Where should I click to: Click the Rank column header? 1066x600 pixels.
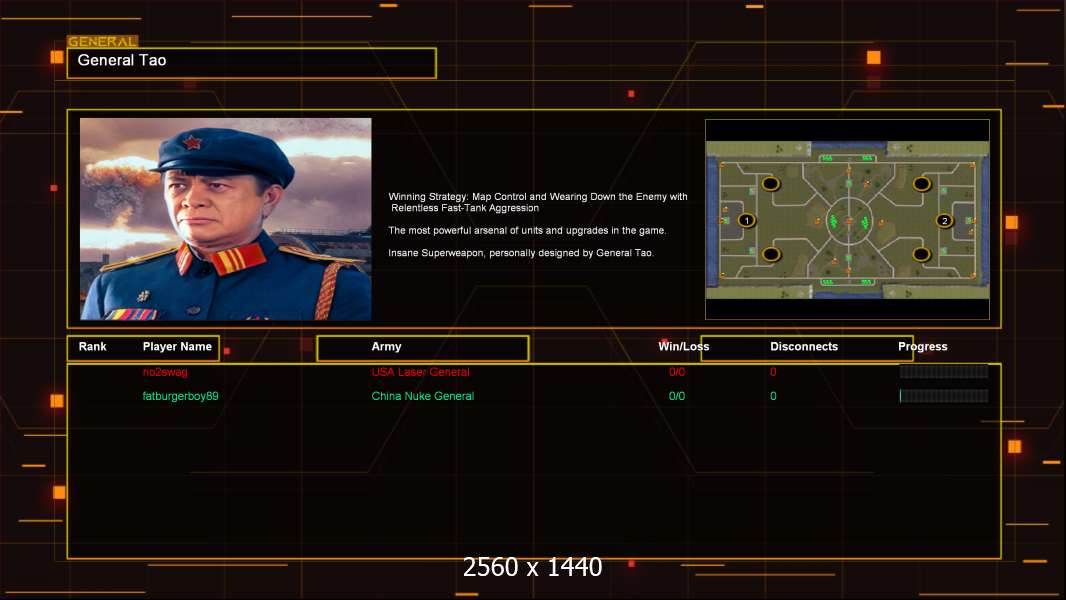(92, 347)
